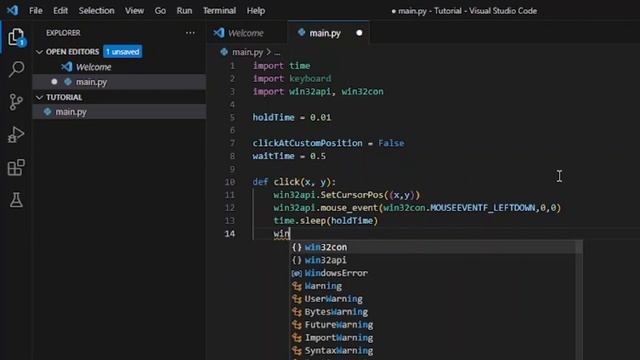Viewport: 640px width, 360px height.
Task: Open the Run menu
Action: [184, 11]
